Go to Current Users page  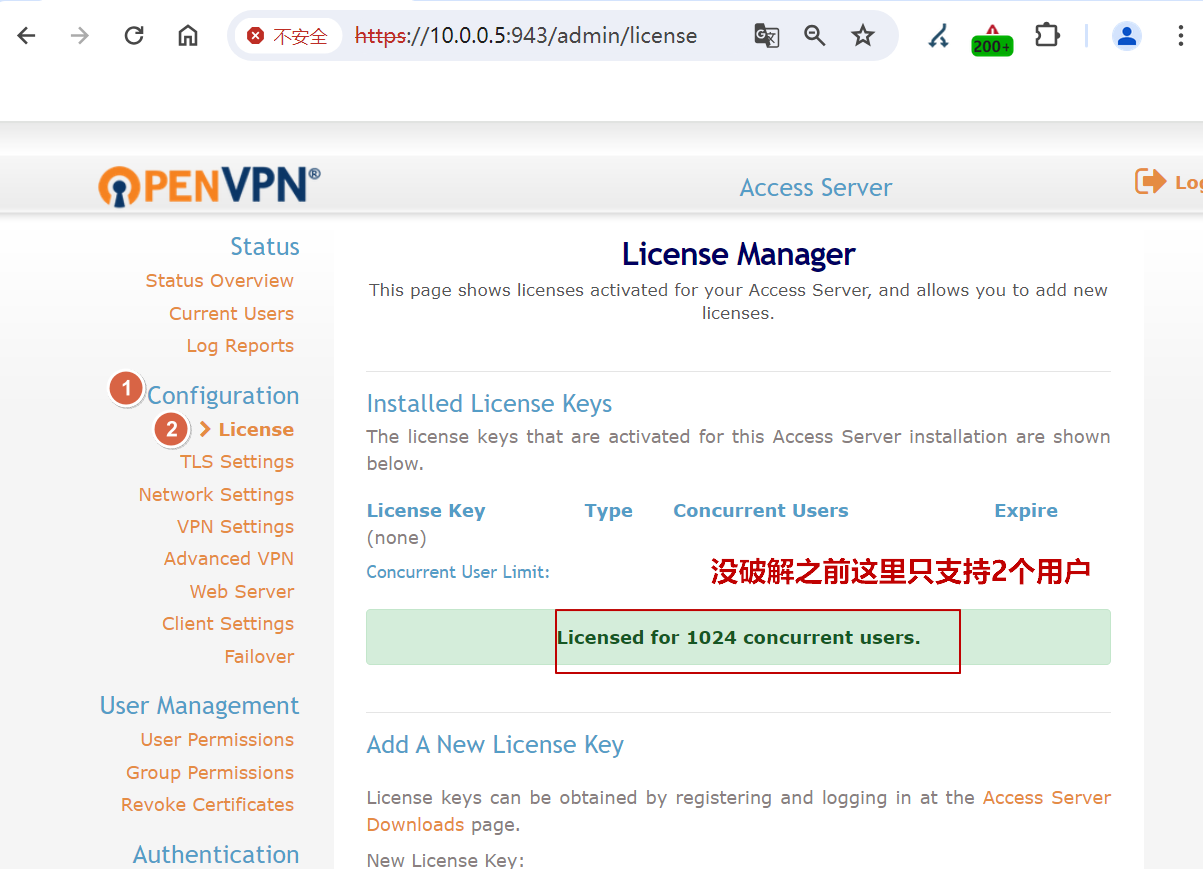[231, 313]
